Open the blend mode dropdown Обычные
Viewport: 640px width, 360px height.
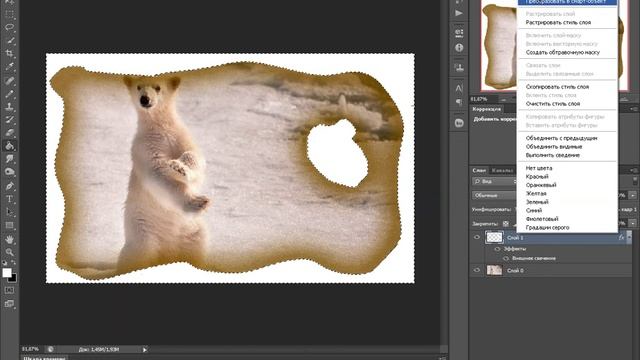(x=495, y=196)
